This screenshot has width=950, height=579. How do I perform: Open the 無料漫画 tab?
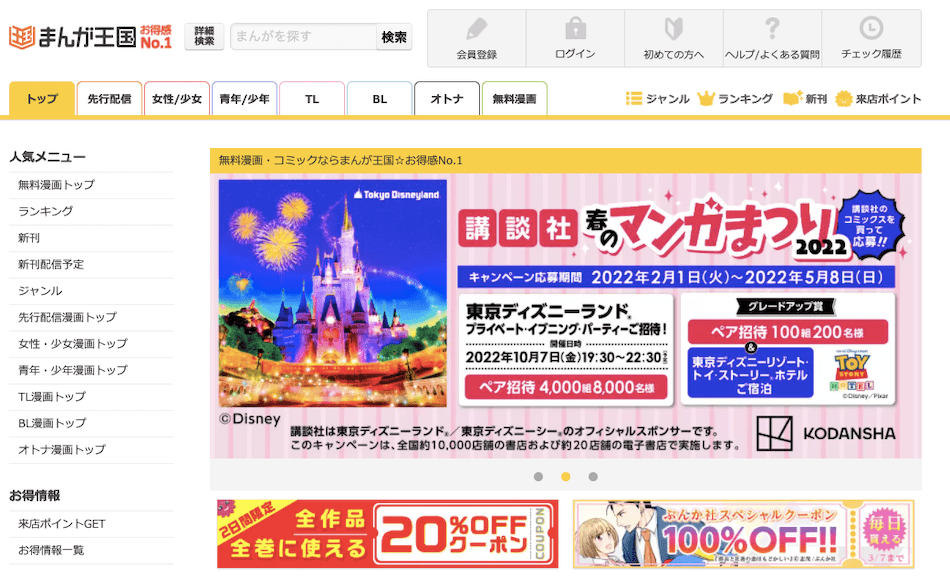514,99
